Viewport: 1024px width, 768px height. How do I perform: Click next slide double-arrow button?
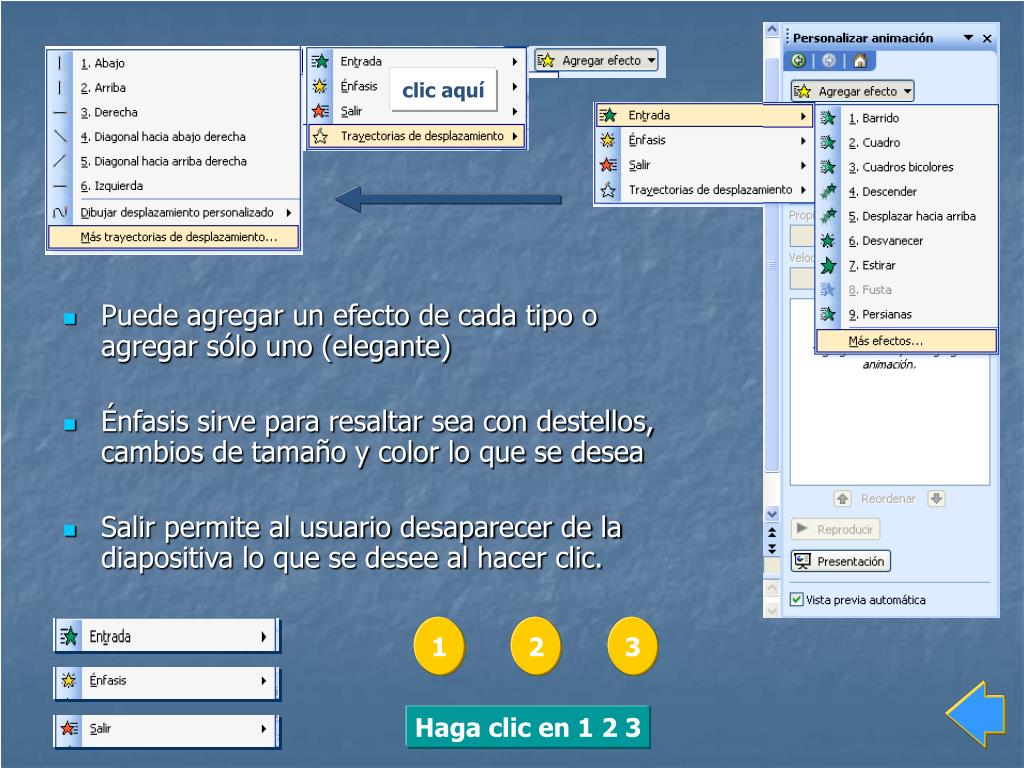pyautogui.click(x=772, y=549)
